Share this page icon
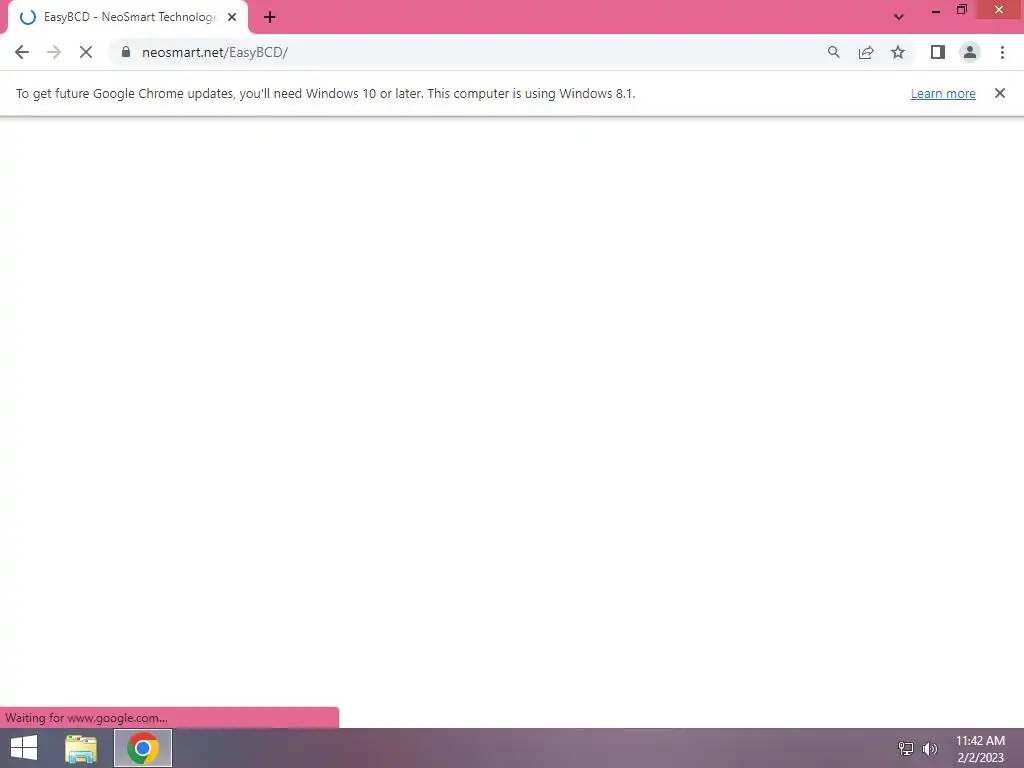1024x768 pixels. click(866, 52)
